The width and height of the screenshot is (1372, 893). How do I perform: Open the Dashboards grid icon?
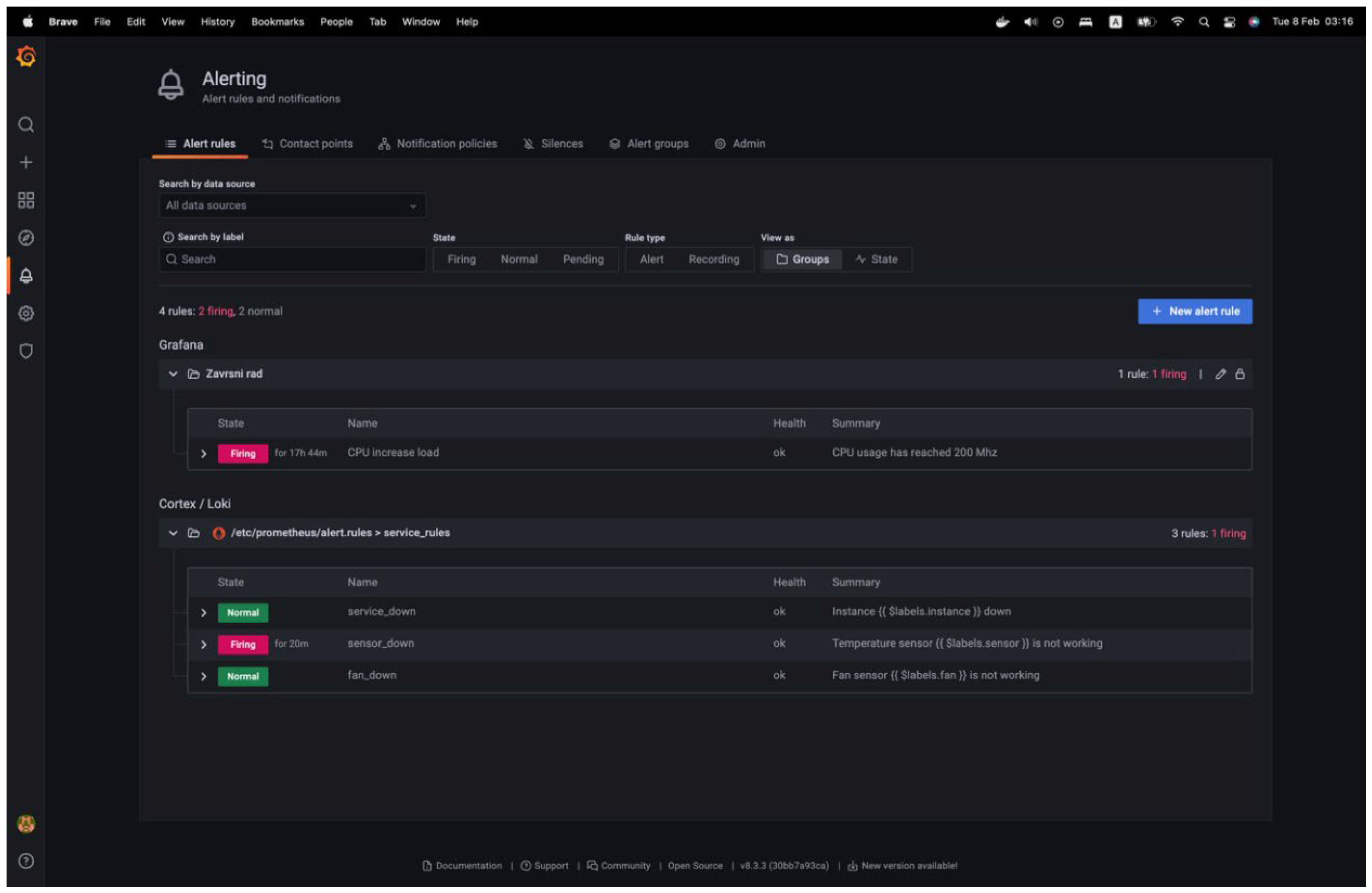(x=26, y=200)
